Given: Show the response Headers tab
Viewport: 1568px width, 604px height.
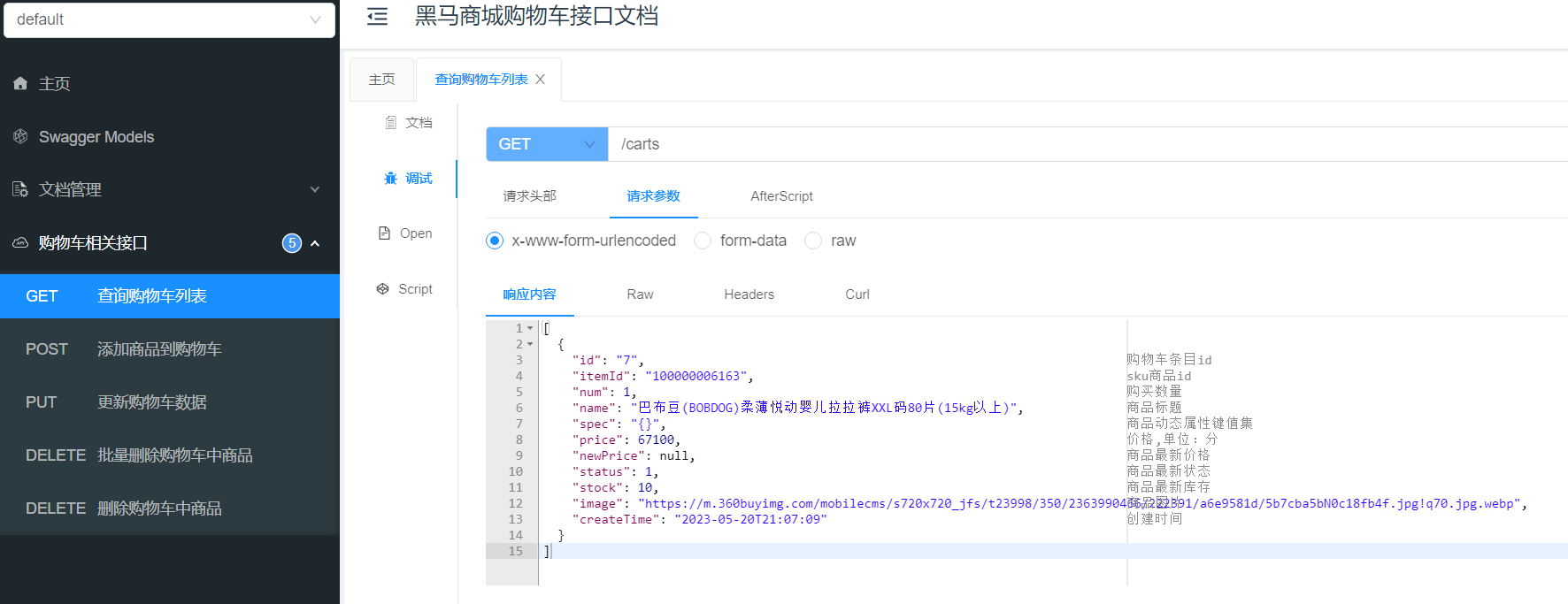Looking at the screenshot, I should click(749, 294).
